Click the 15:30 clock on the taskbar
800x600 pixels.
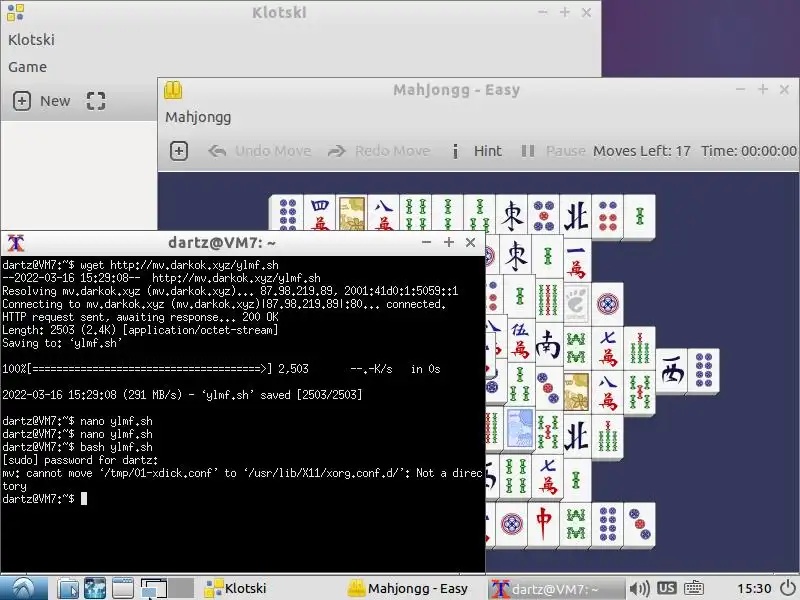click(x=754, y=589)
